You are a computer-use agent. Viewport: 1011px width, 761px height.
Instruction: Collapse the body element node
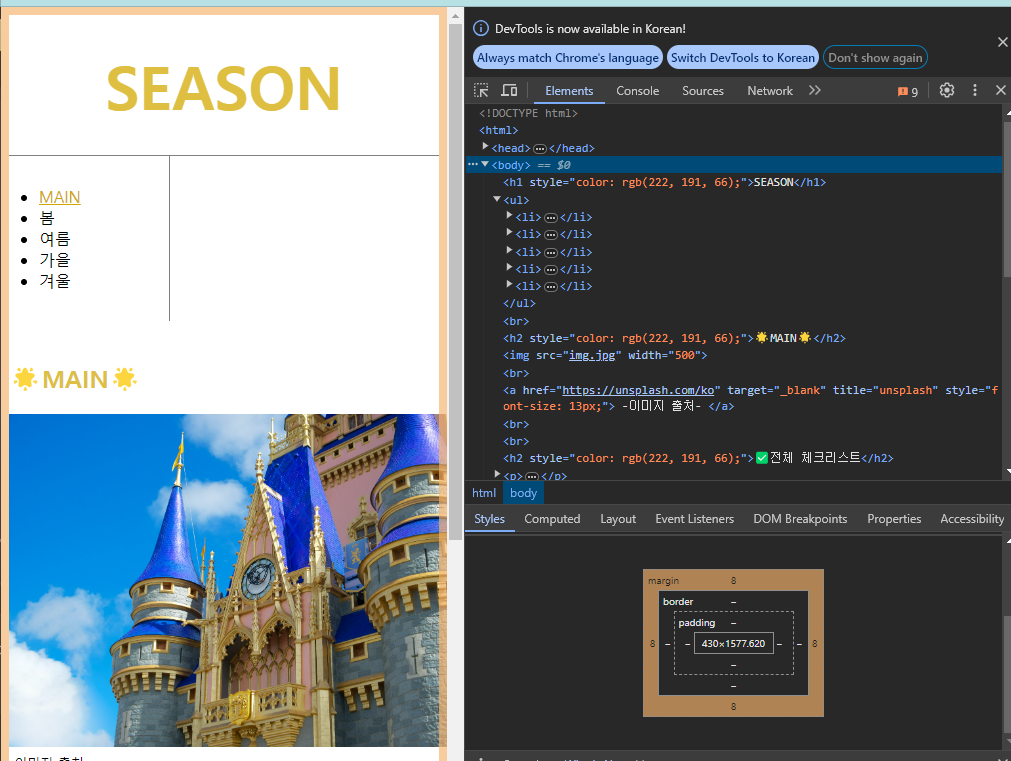click(486, 164)
